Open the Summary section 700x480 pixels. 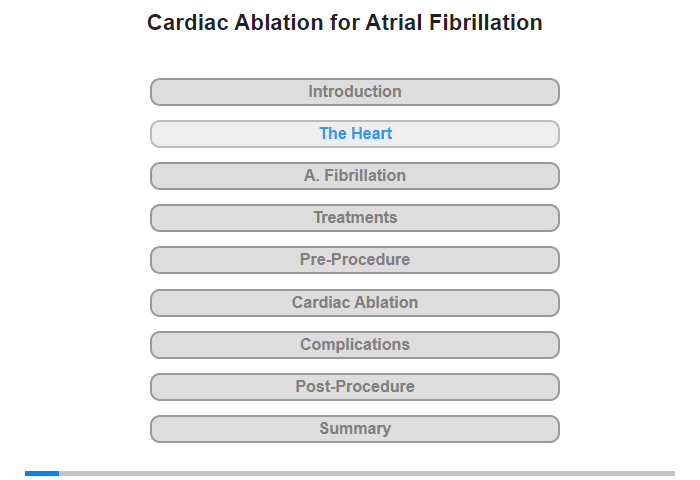354,429
